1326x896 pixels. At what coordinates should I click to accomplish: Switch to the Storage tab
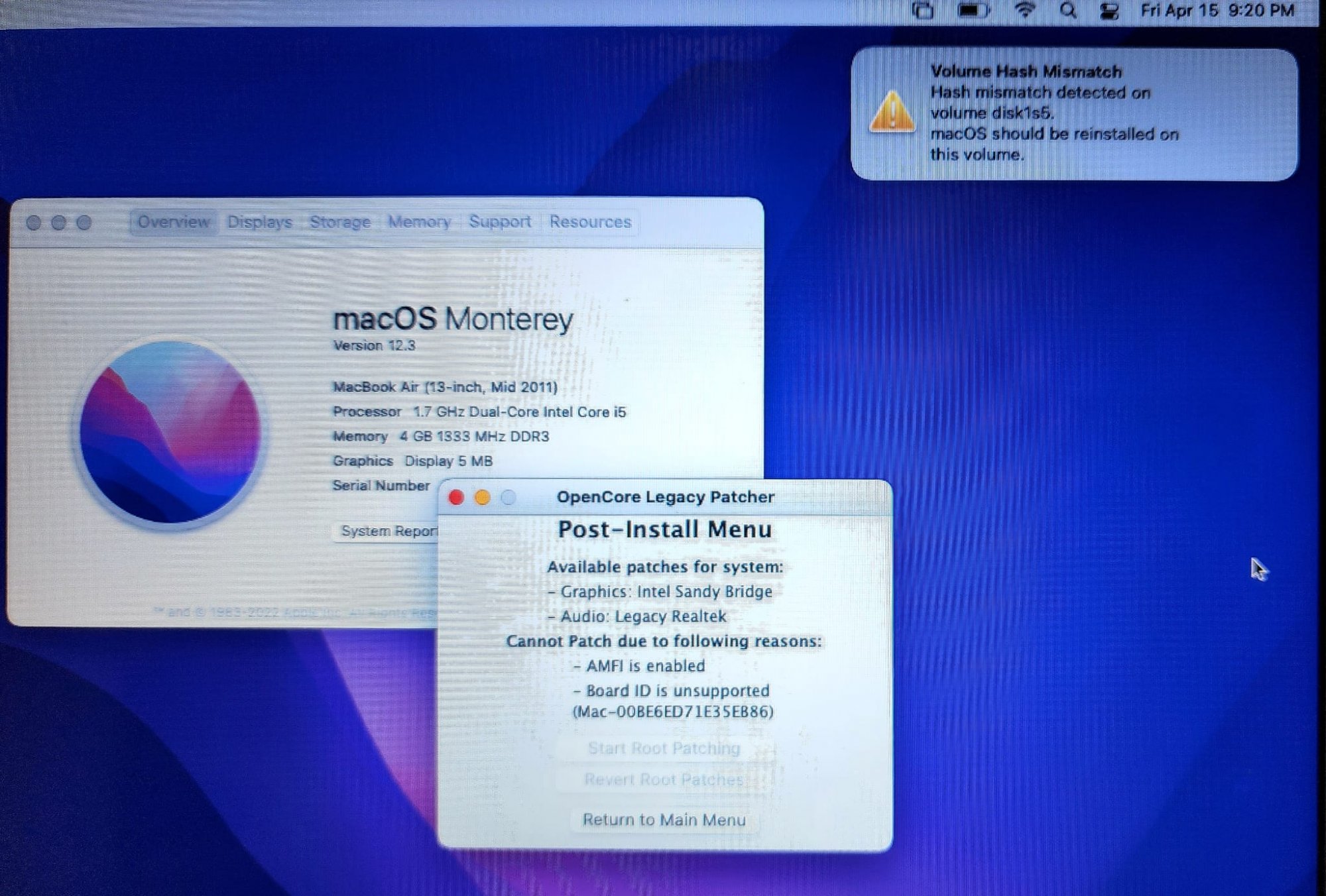point(339,222)
